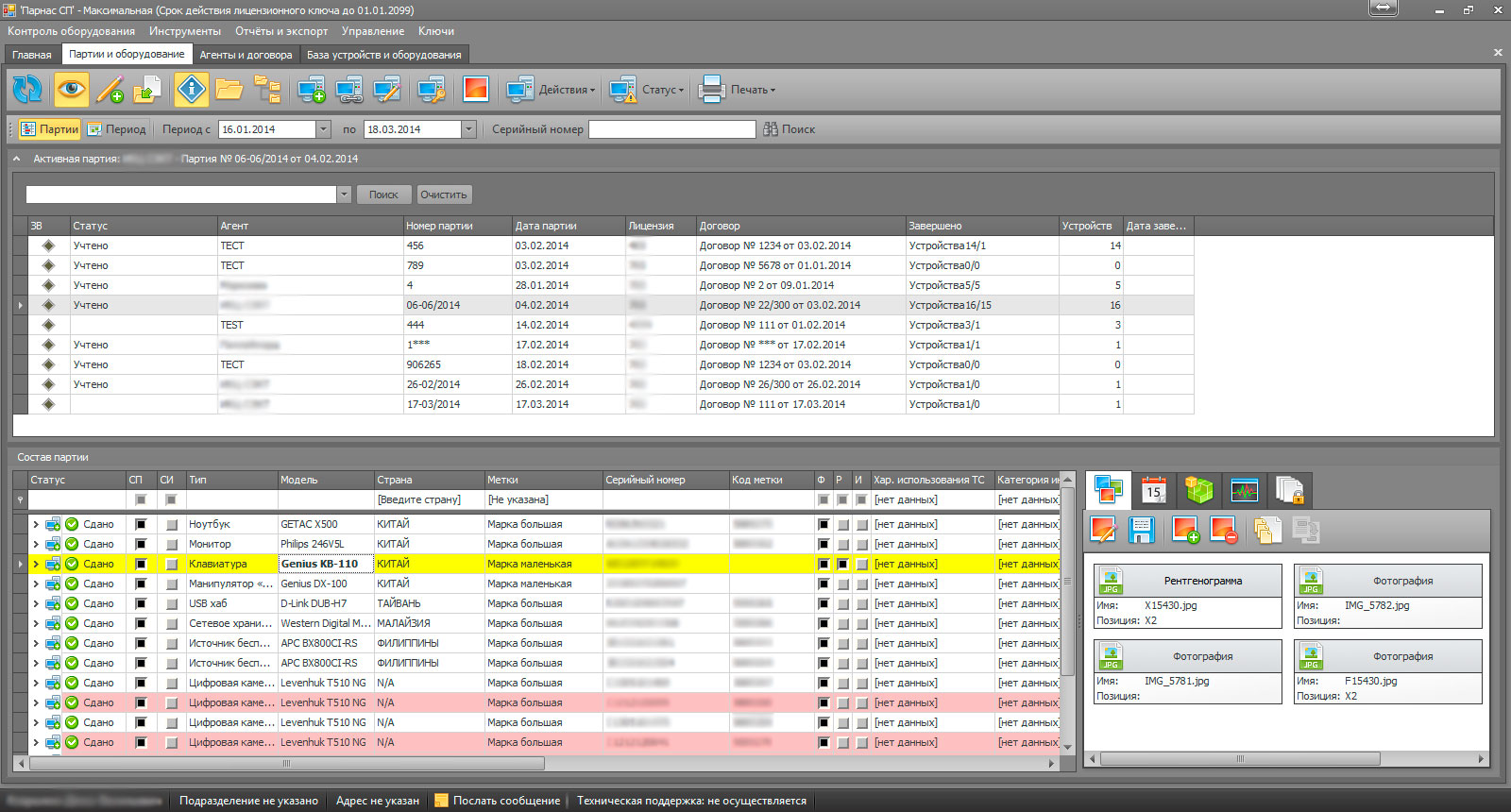Click the computer with key icon
This screenshot has height=812, width=1511.
[x=431, y=90]
